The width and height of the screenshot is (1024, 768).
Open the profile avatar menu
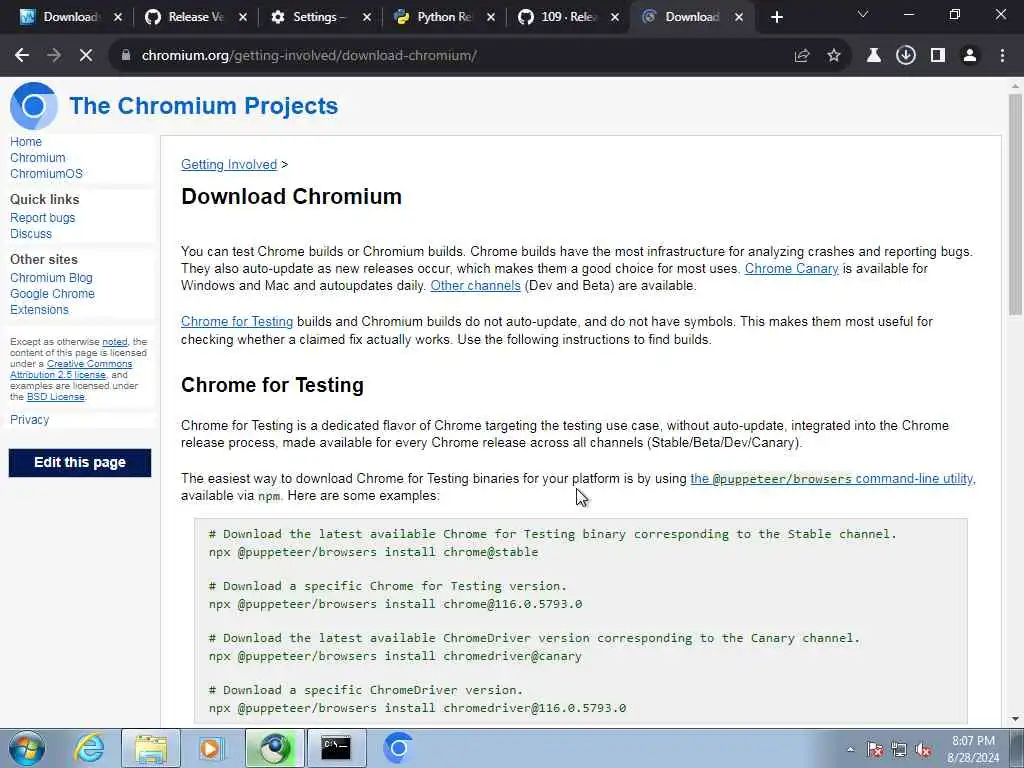point(970,56)
